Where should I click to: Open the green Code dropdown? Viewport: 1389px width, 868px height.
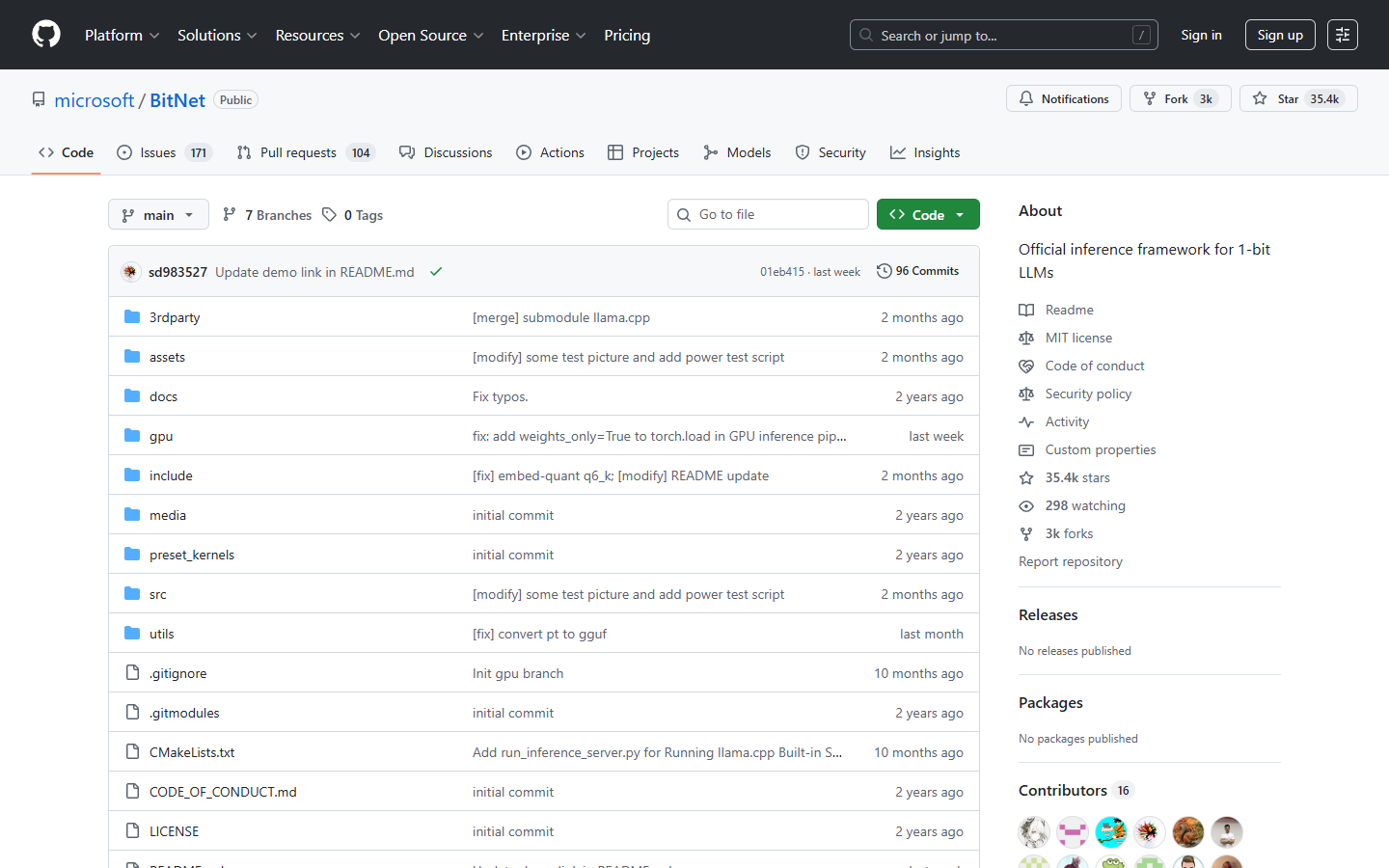[928, 213]
